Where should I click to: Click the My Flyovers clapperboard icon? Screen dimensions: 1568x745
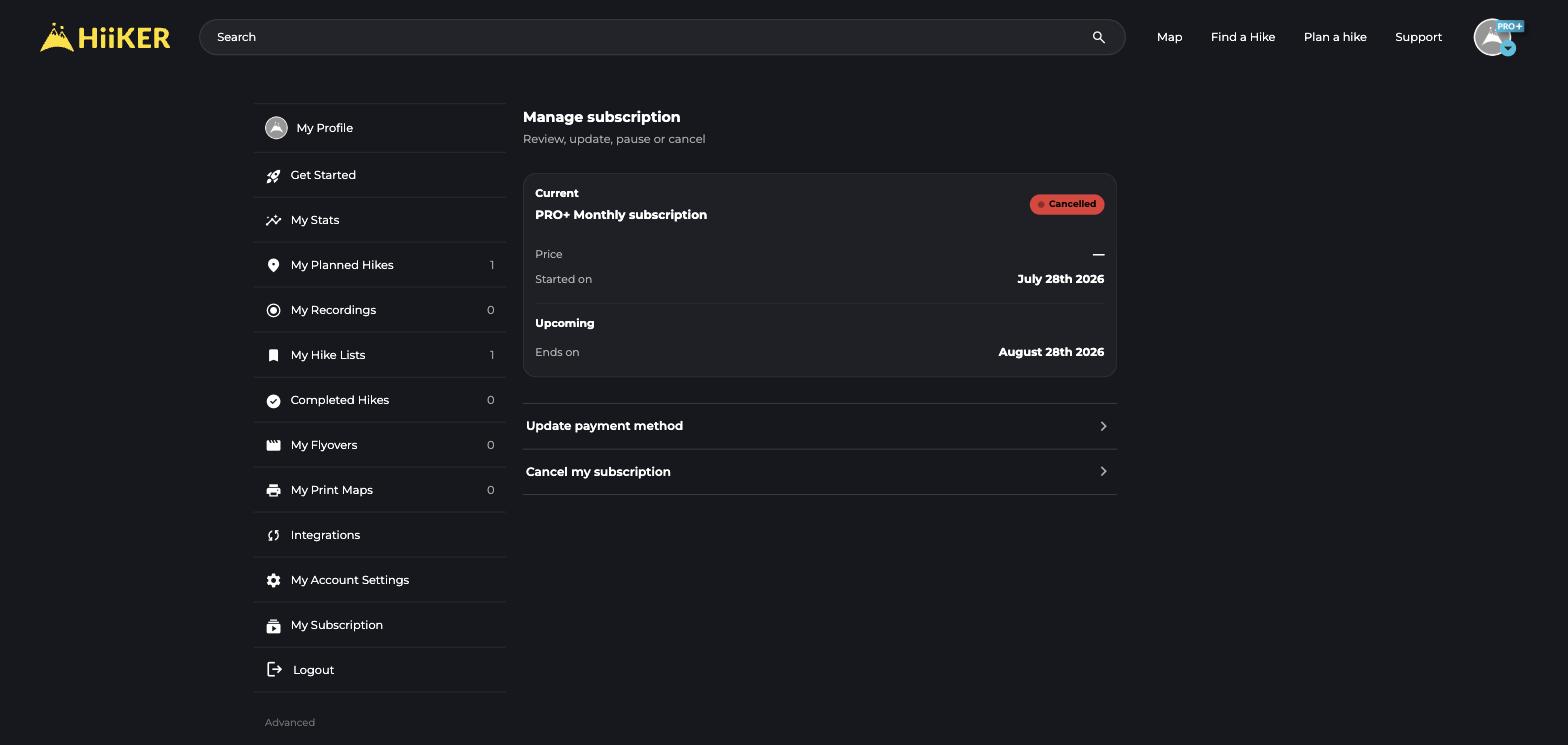273,445
